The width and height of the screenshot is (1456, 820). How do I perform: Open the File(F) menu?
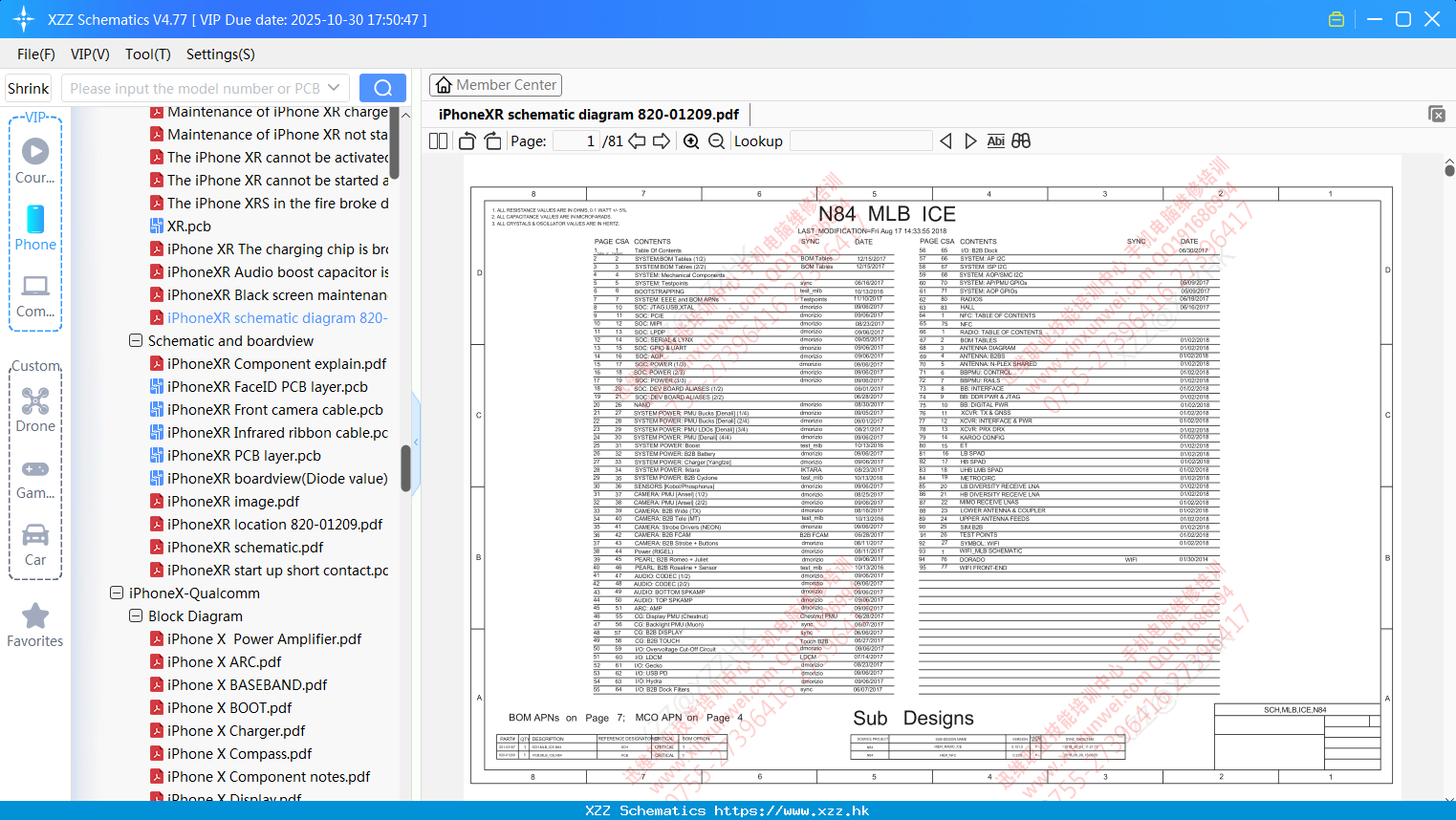[36, 54]
